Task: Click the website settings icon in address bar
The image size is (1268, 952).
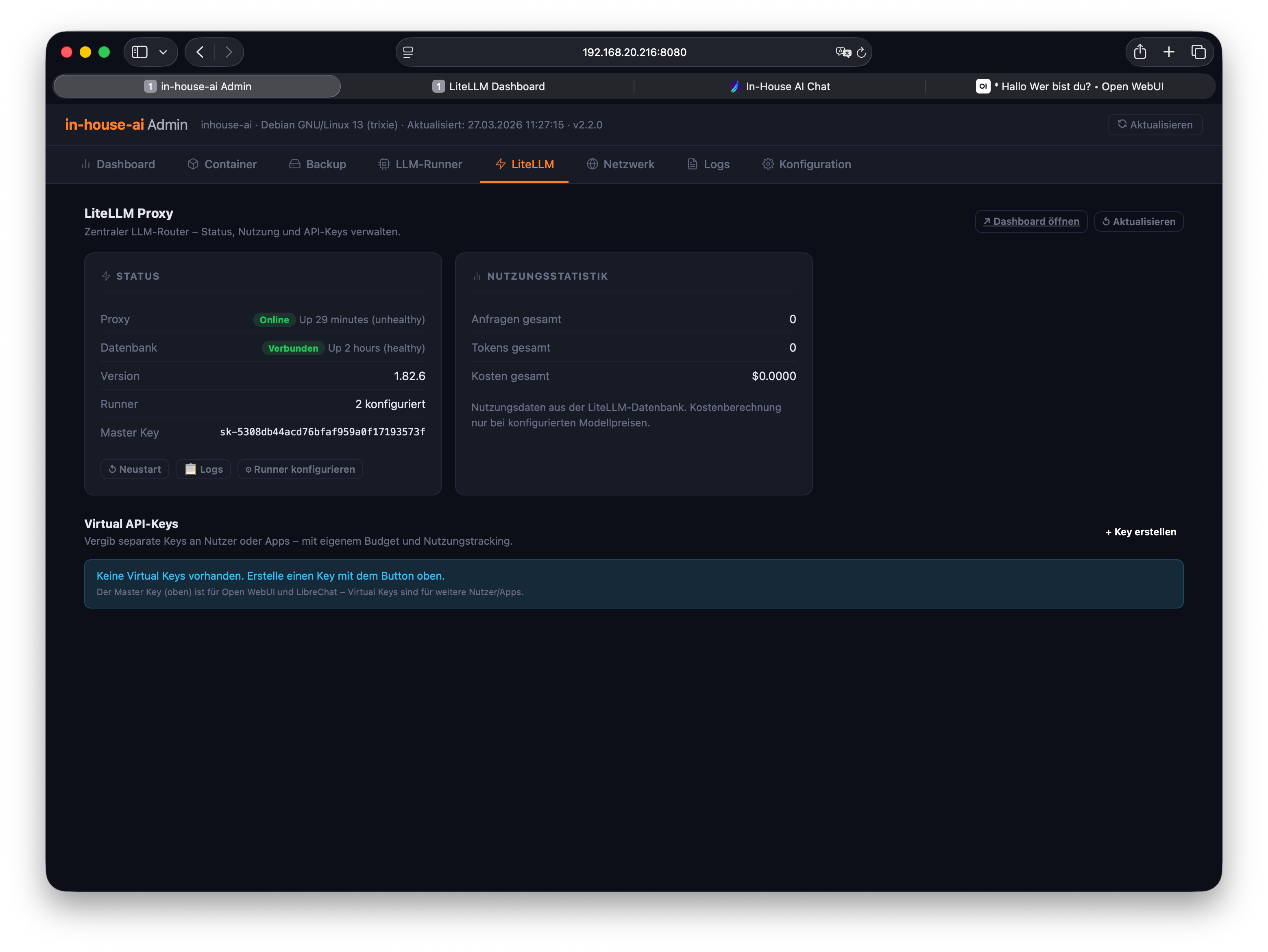Action: (408, 52)
